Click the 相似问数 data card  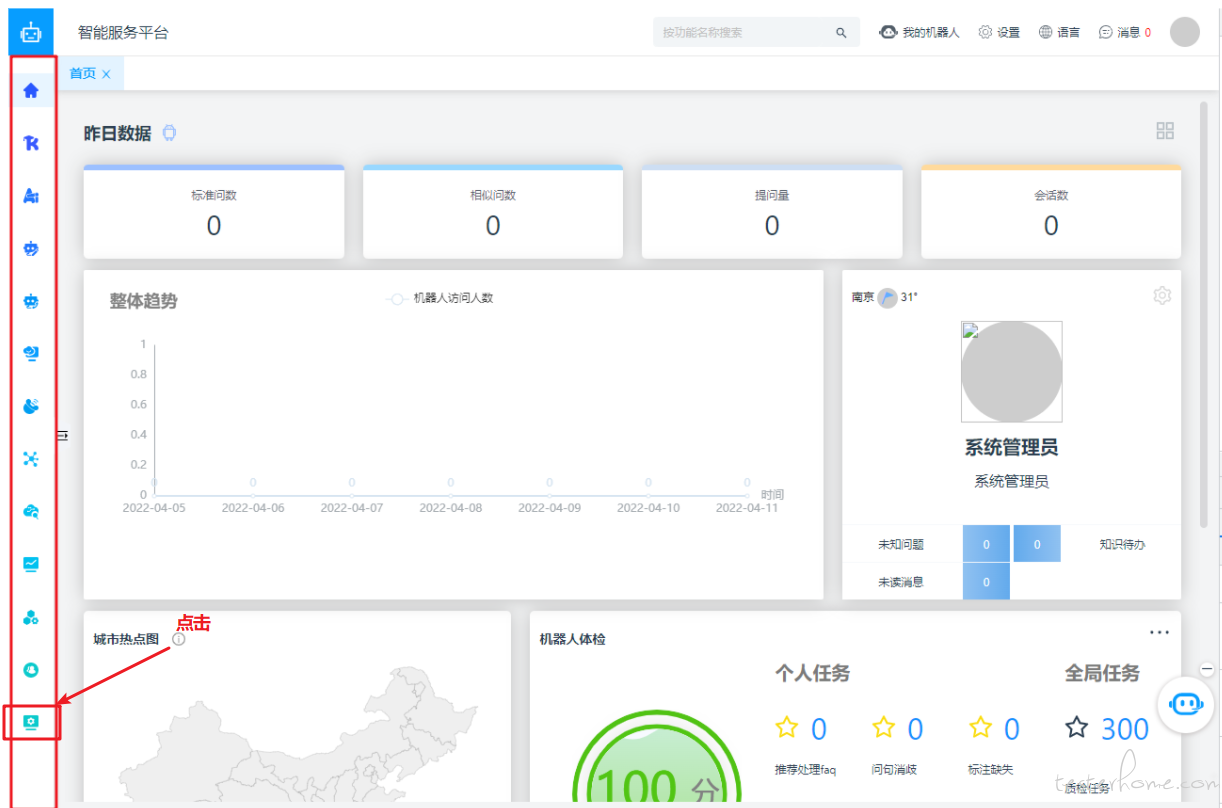pos(493,212)
